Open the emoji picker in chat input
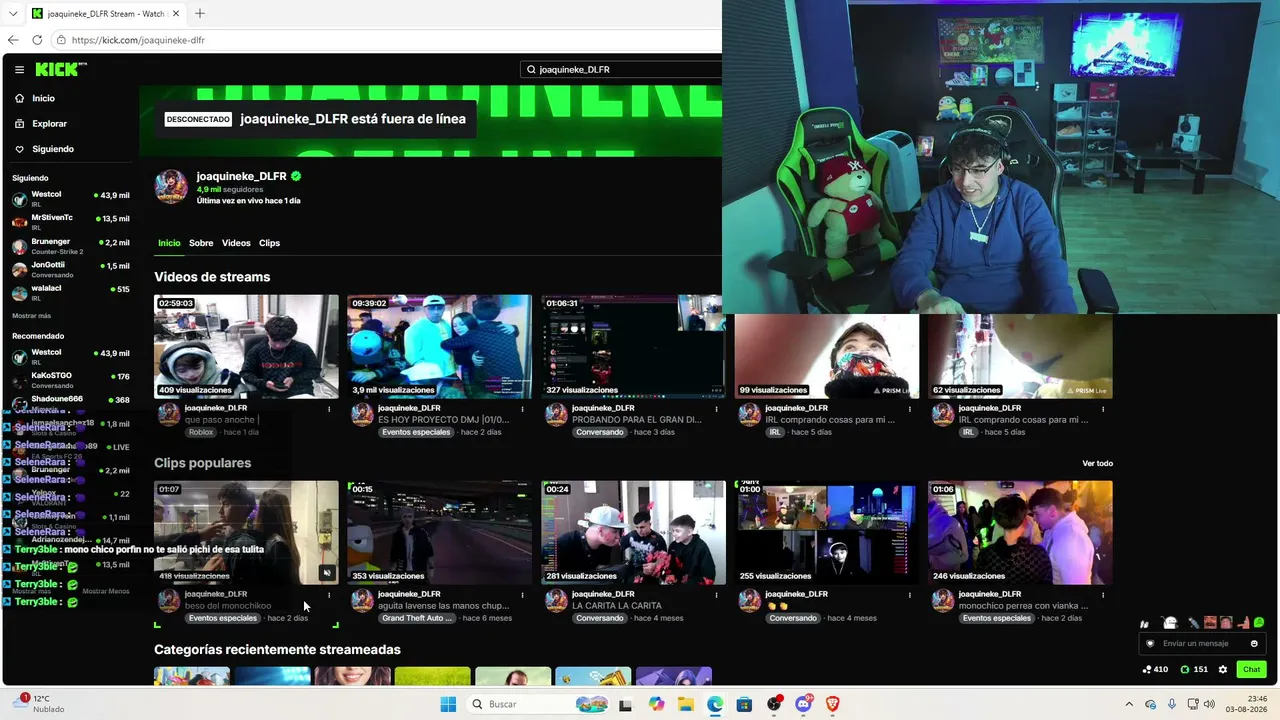This screenshot has height=720, width=1280. click(x=1254, y=643)
